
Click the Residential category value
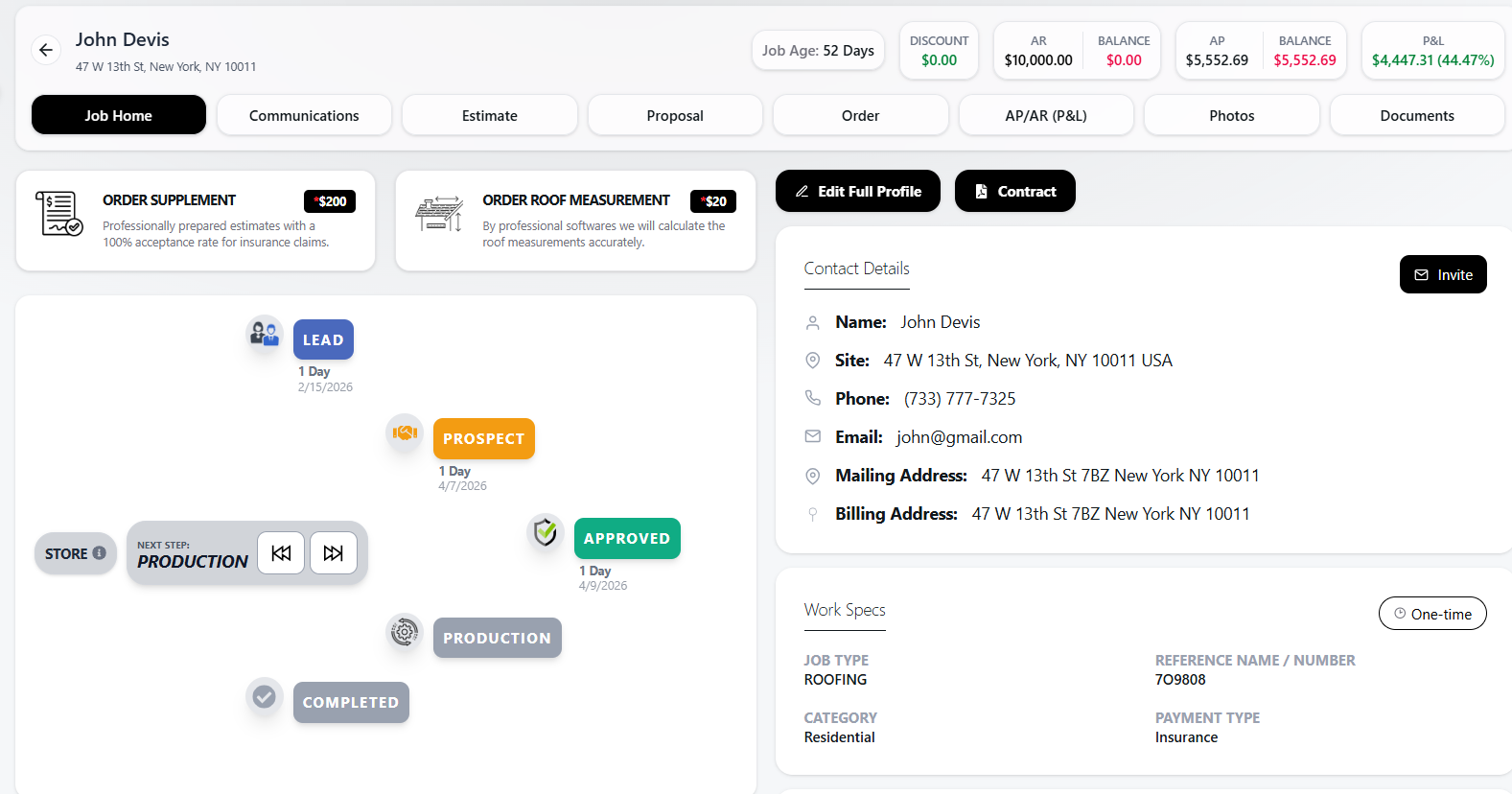[x=839, y=737]
